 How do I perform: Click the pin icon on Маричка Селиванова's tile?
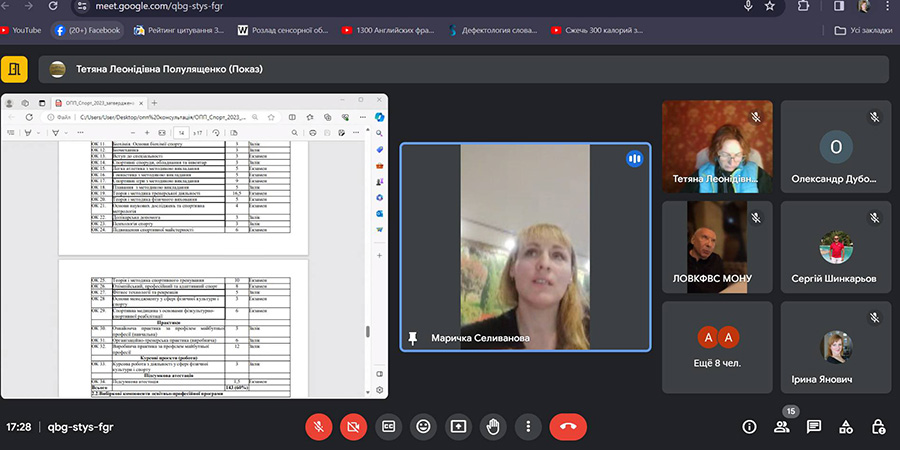412,338
